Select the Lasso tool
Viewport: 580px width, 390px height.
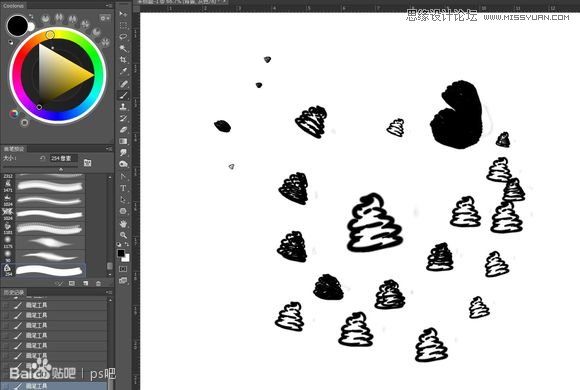click(x=123, y=37)
